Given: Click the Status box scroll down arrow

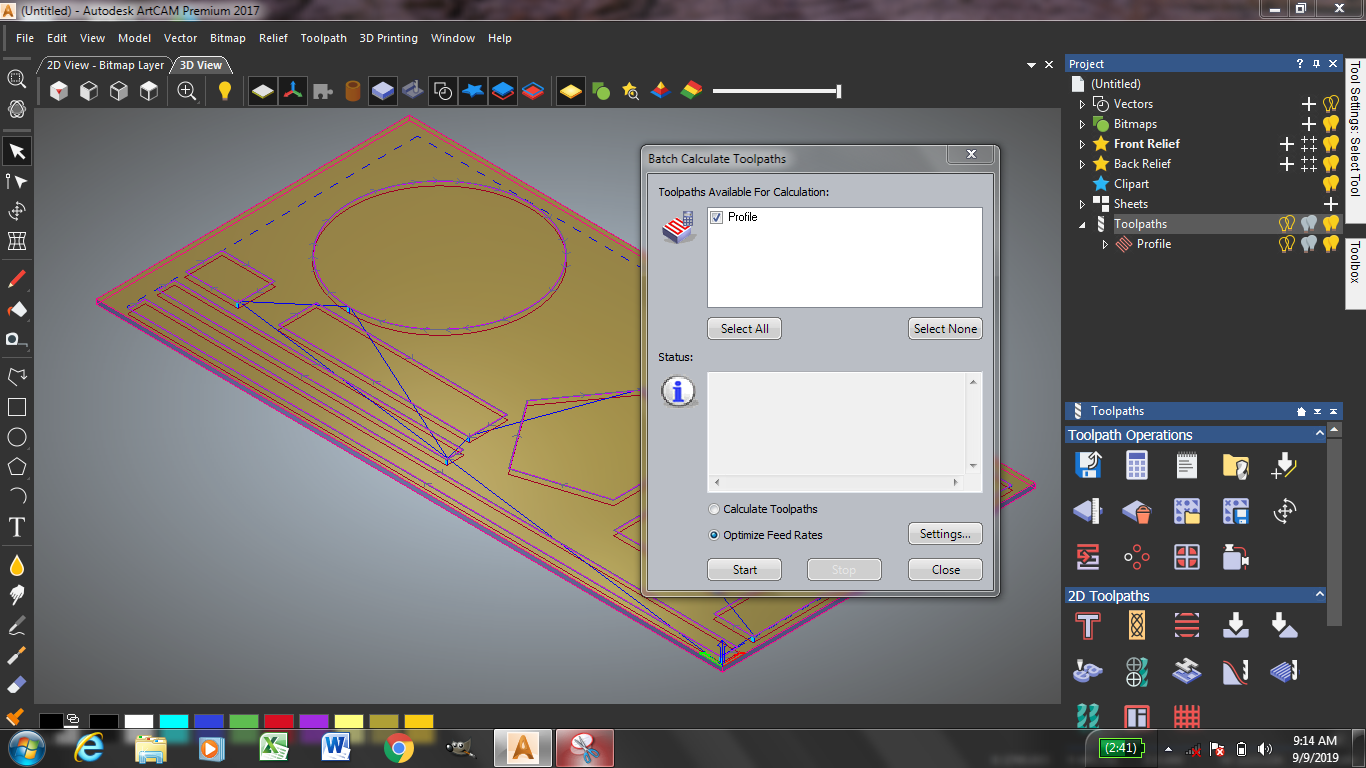Looking at the screenshot, I should tap(974, 466).
